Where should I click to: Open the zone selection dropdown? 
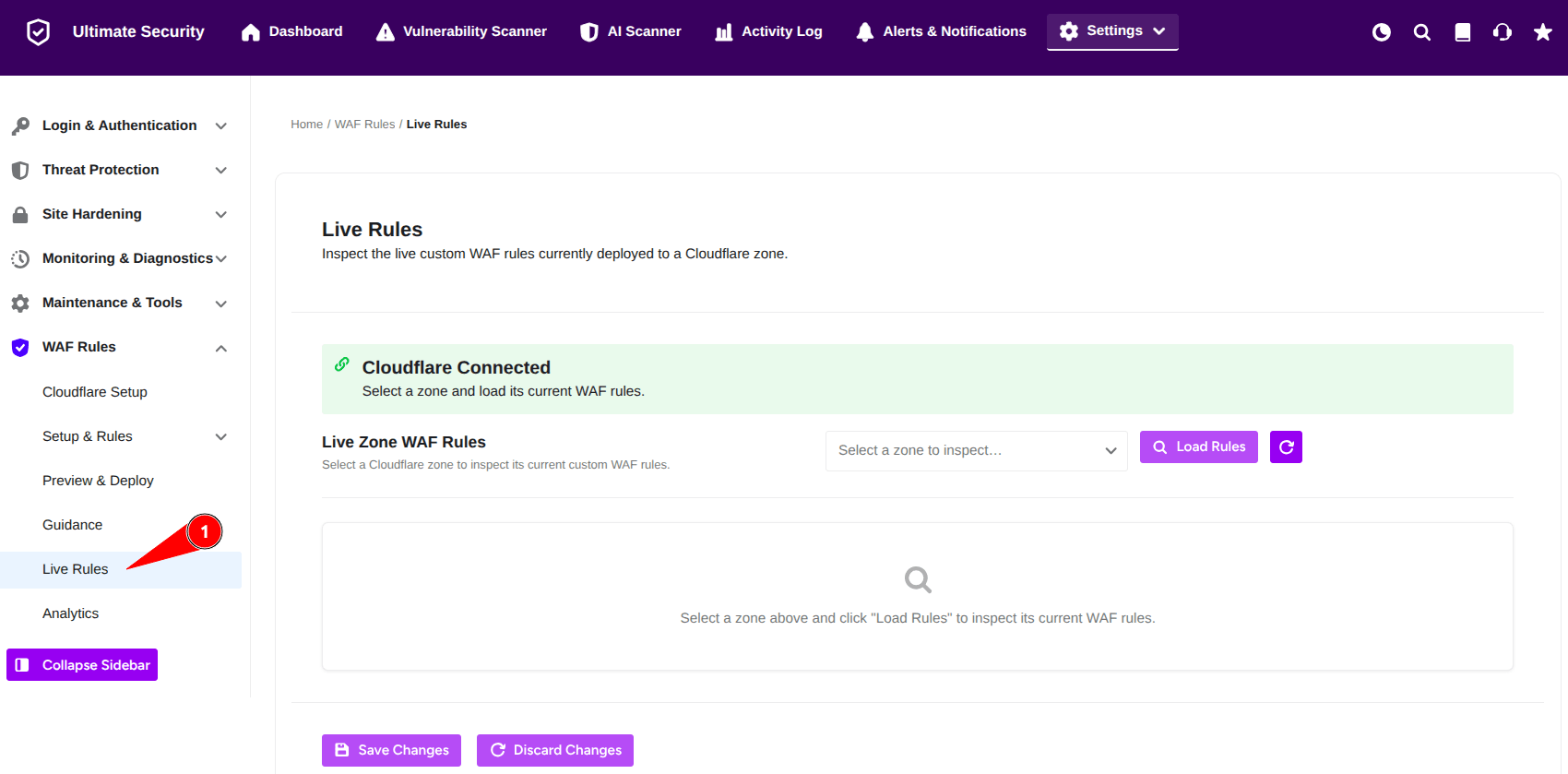tap(976, 451)
